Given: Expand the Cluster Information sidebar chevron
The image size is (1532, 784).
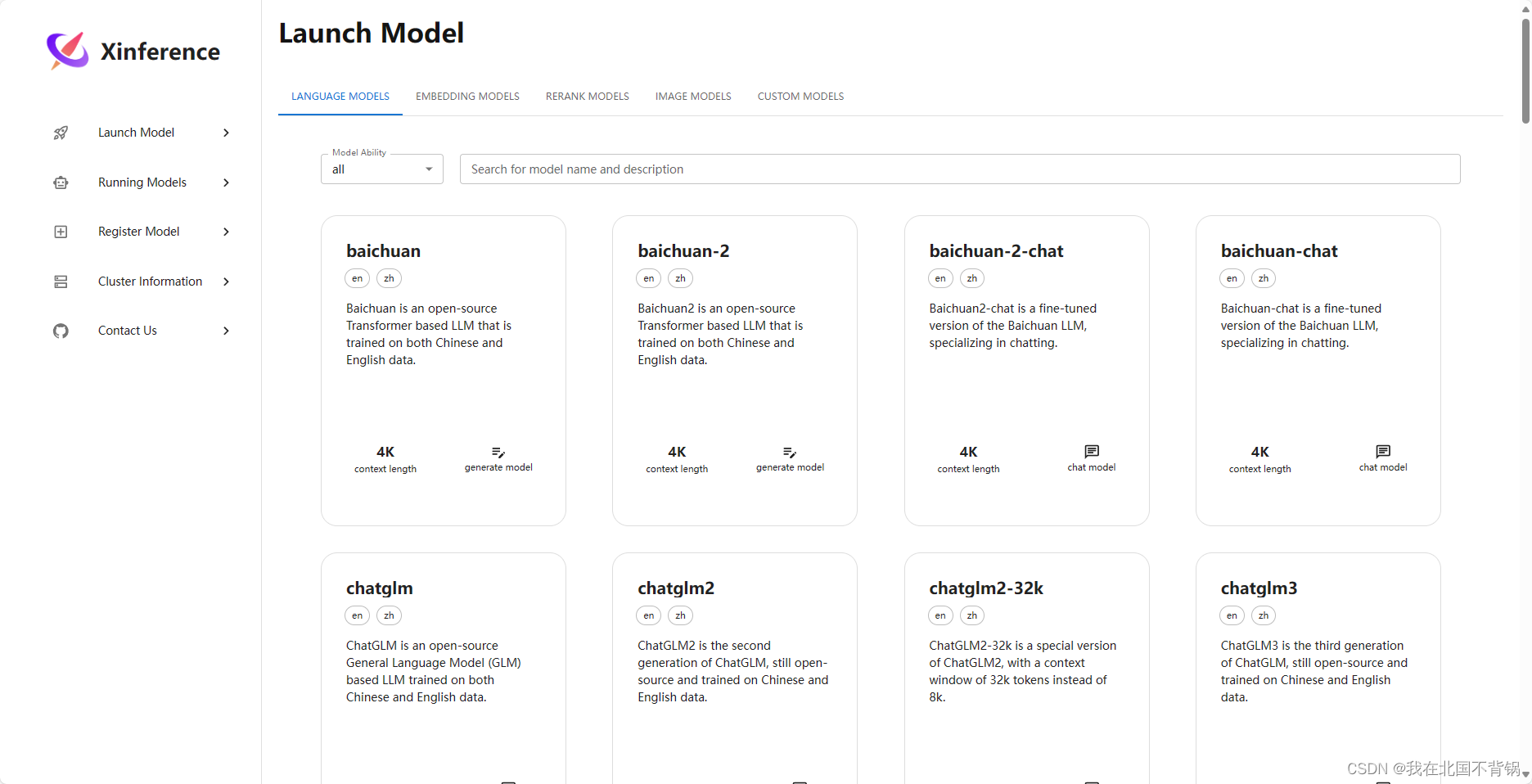Looking at the screenshot, I should pyautogui.click(x=227, y=282).
